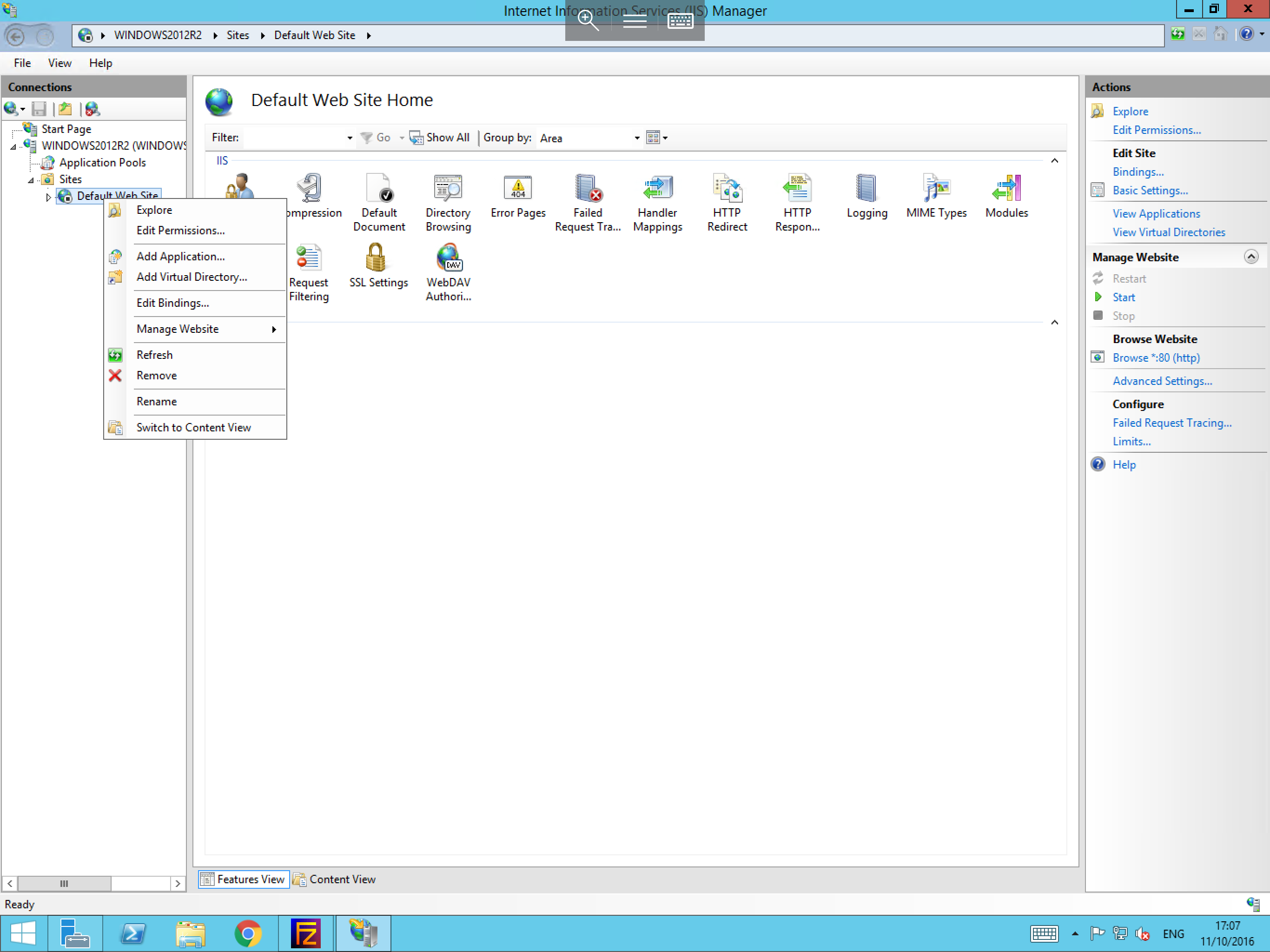The width and height of the screenshot is (1270, 952).
Task: Open HTTP Redirect feature
Action: [x=727, y=203]
